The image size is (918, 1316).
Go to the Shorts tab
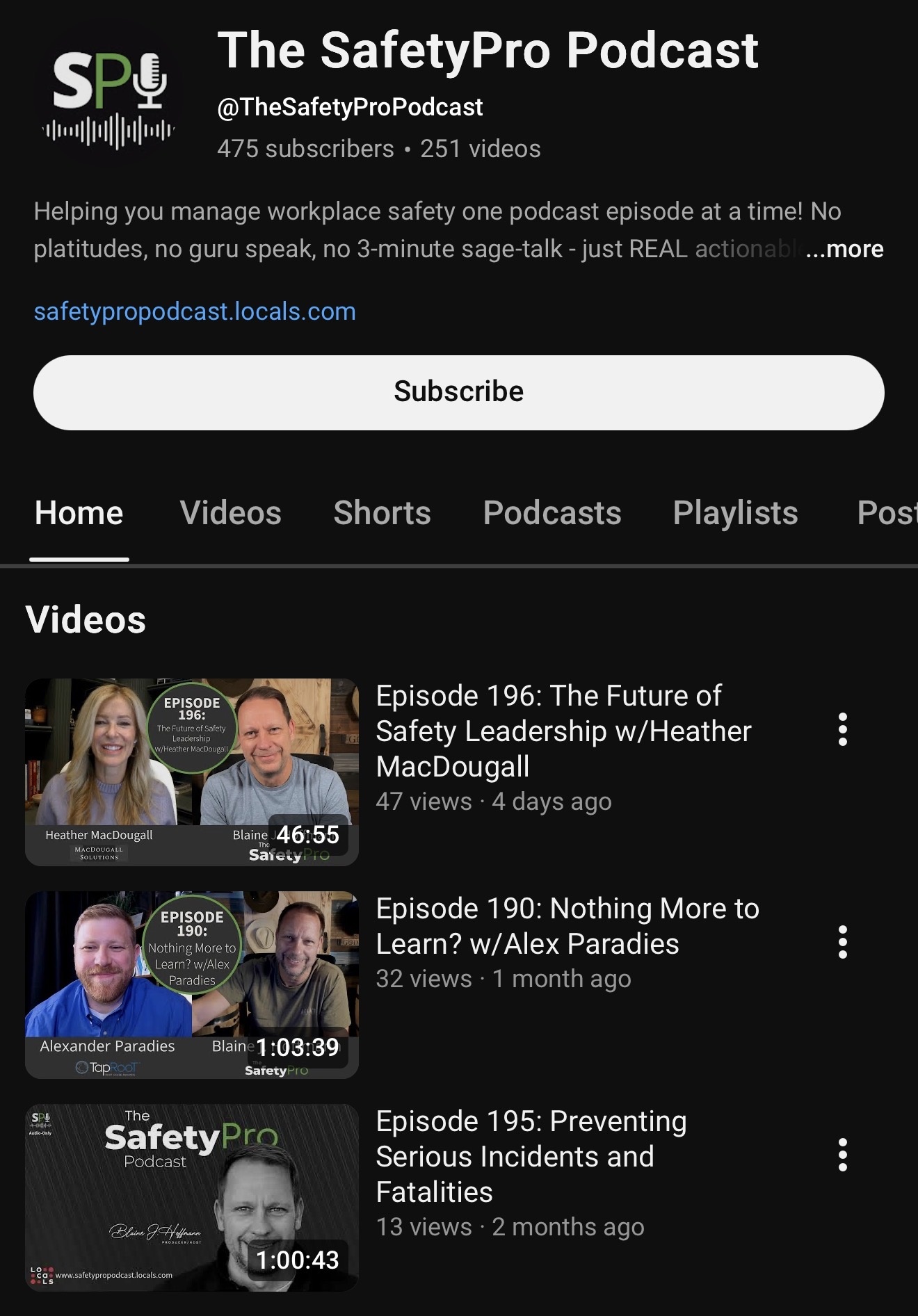tap(382, 513)
